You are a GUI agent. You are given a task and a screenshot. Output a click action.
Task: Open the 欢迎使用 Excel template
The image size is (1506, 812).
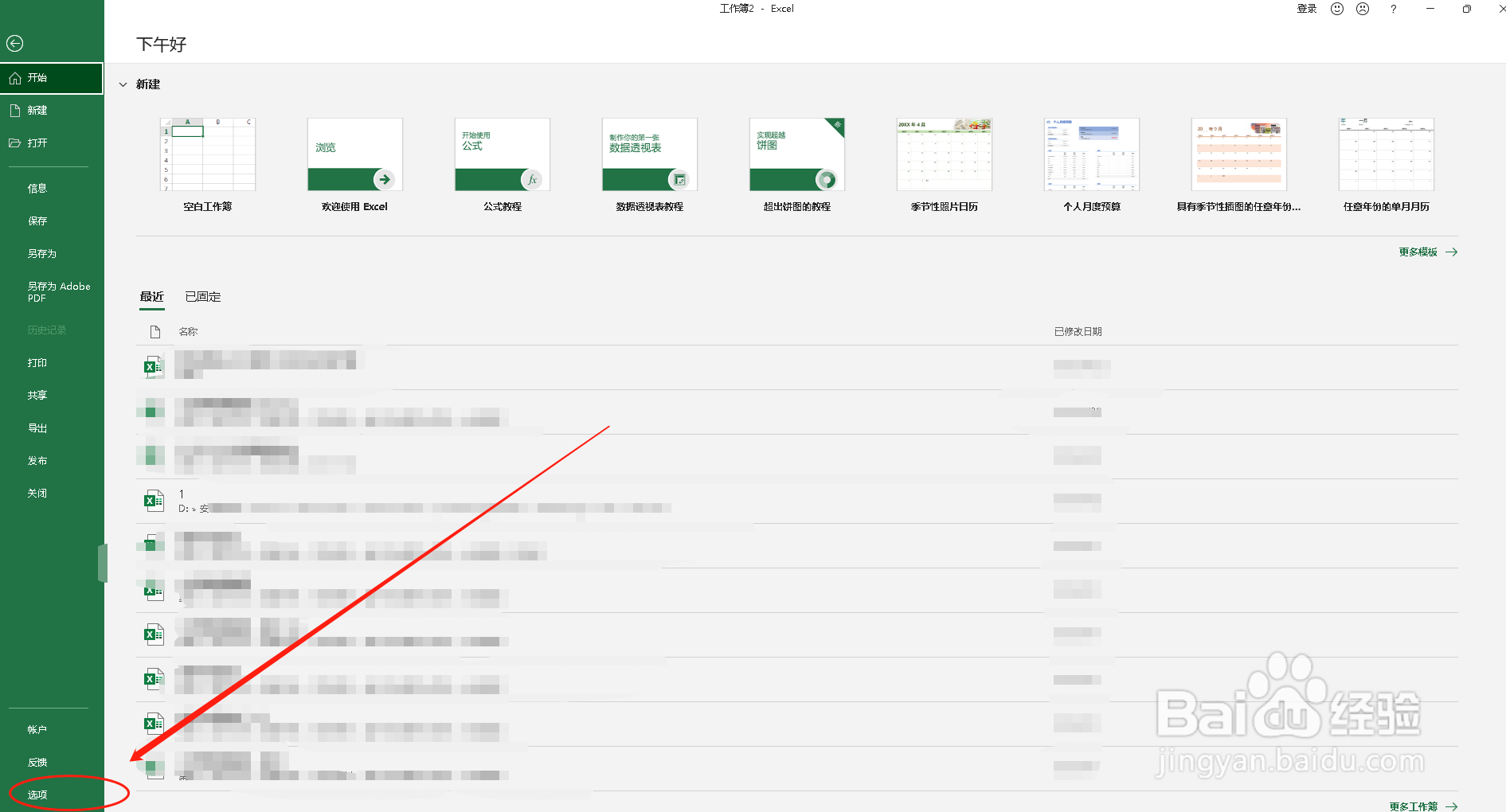pos(355,154)
